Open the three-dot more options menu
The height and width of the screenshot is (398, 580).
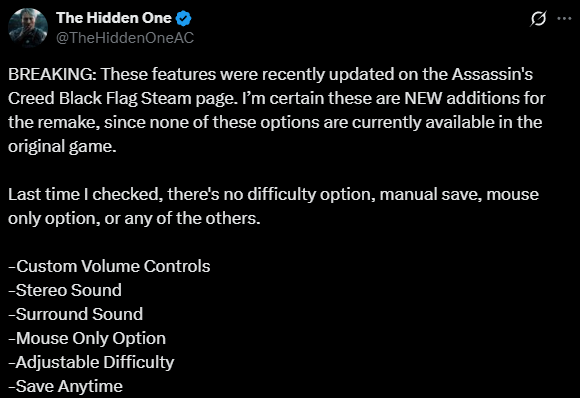564,18
